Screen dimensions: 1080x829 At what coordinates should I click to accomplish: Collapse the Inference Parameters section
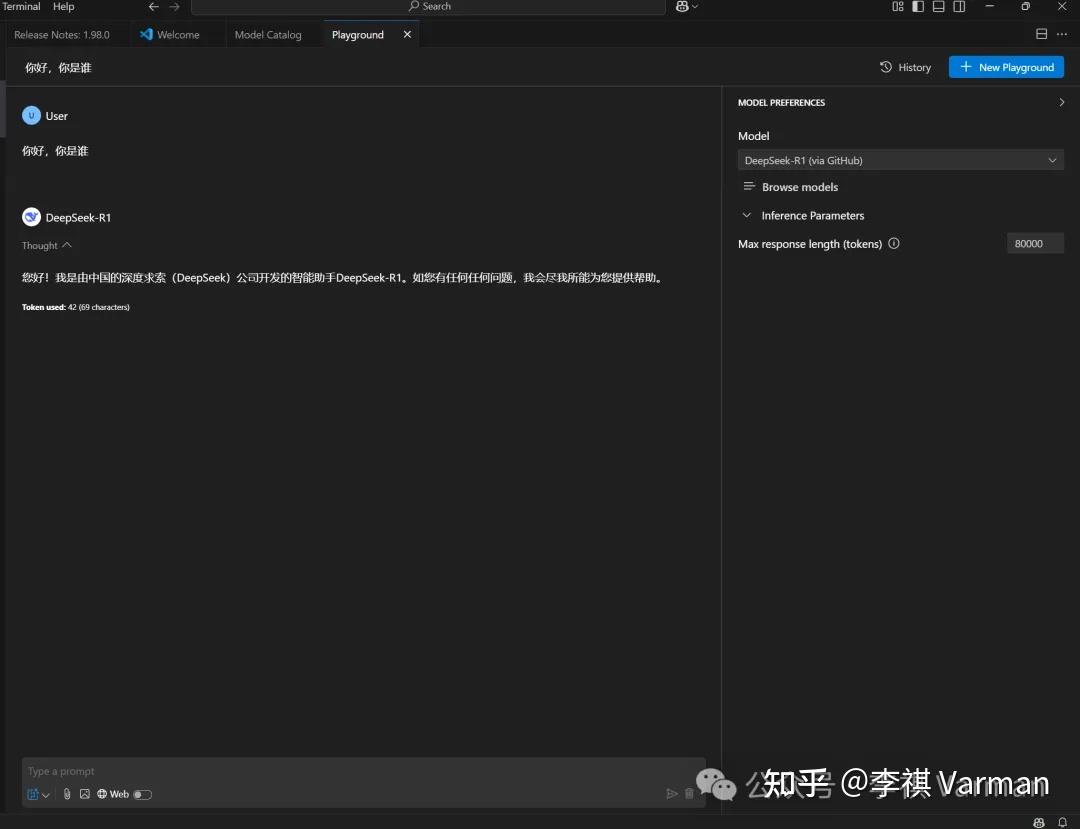[x=803, y=216]
